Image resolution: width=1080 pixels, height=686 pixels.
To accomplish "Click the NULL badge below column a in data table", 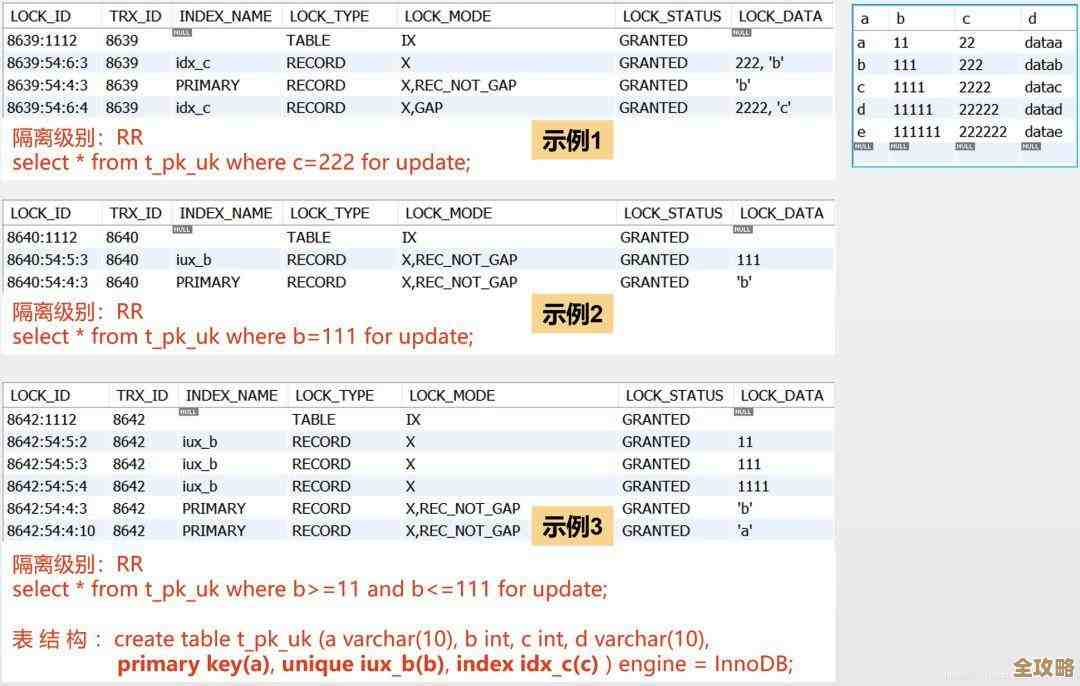I will coord(862,146).
